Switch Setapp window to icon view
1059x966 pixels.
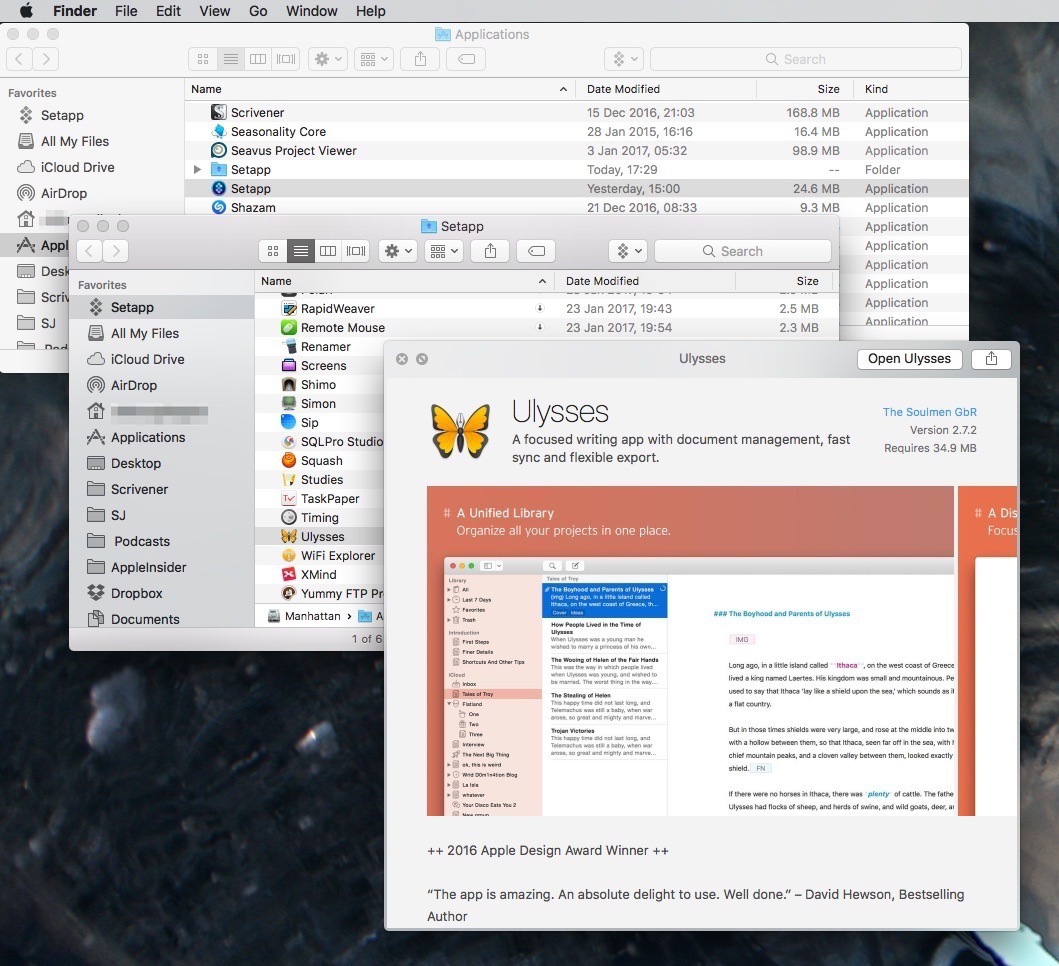coord(273,251)
